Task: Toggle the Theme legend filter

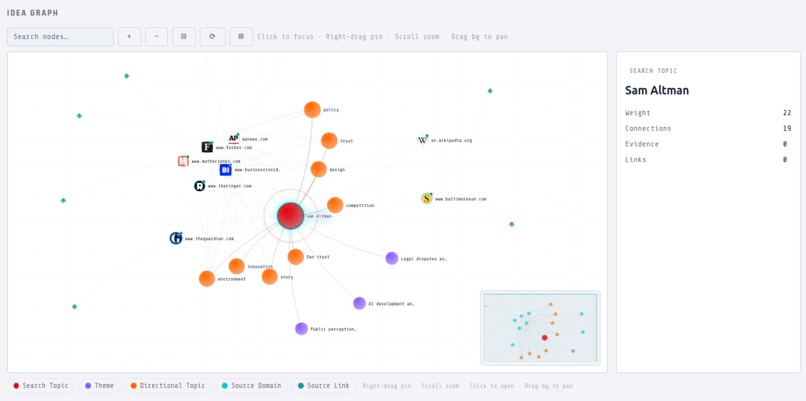Action: click(x=99, y=386)
